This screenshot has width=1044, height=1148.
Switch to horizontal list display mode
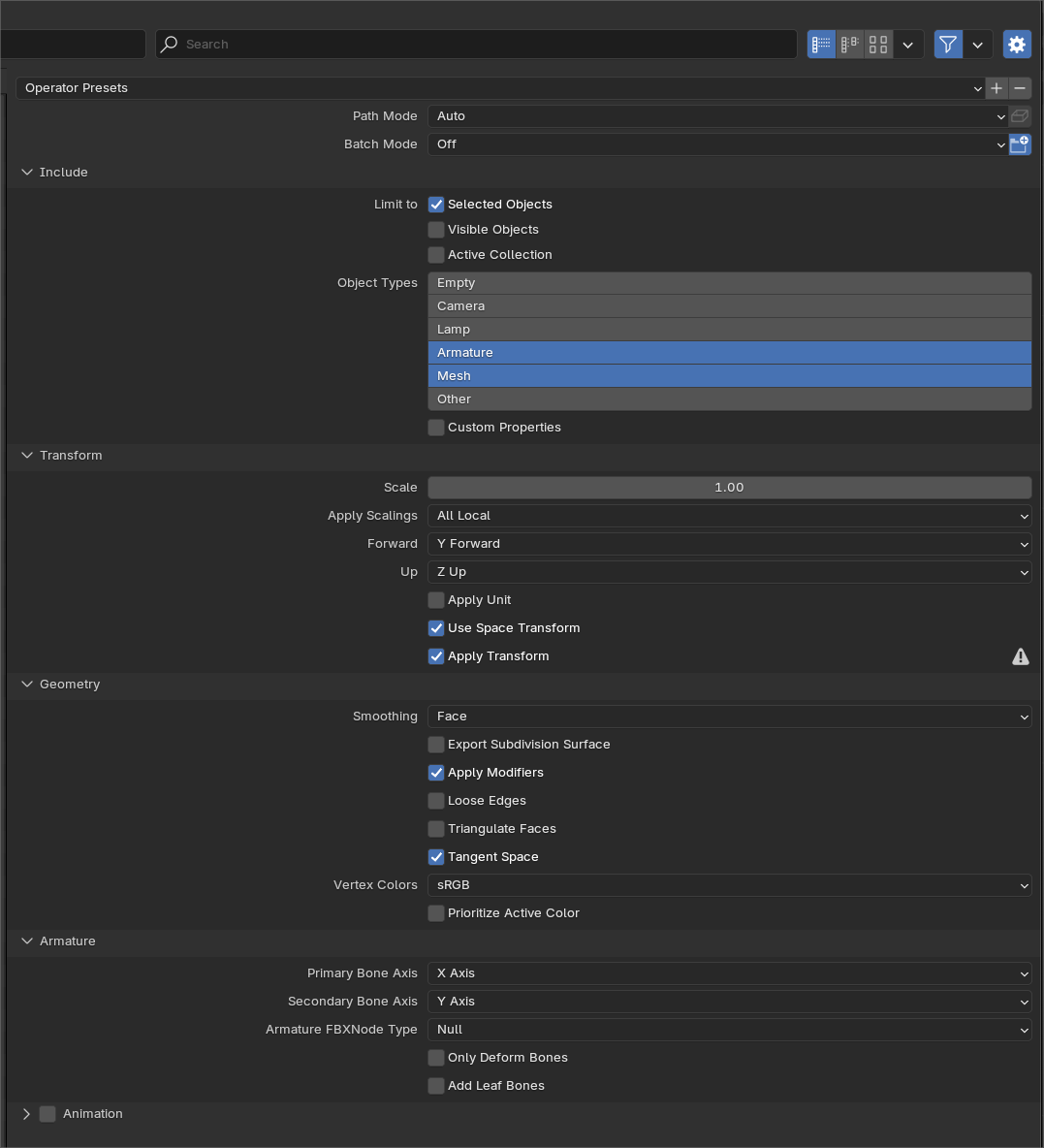(x=850, y=44)
